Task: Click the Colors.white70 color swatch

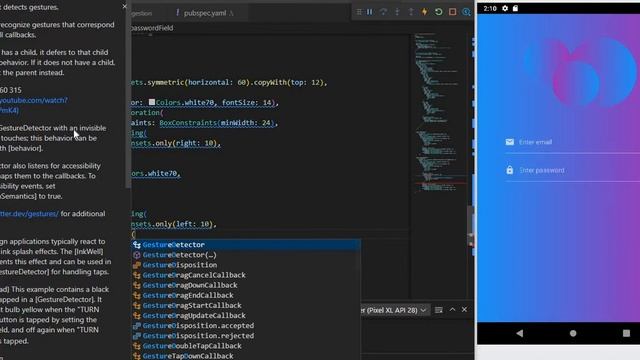Action: click(x=152, y=102)
